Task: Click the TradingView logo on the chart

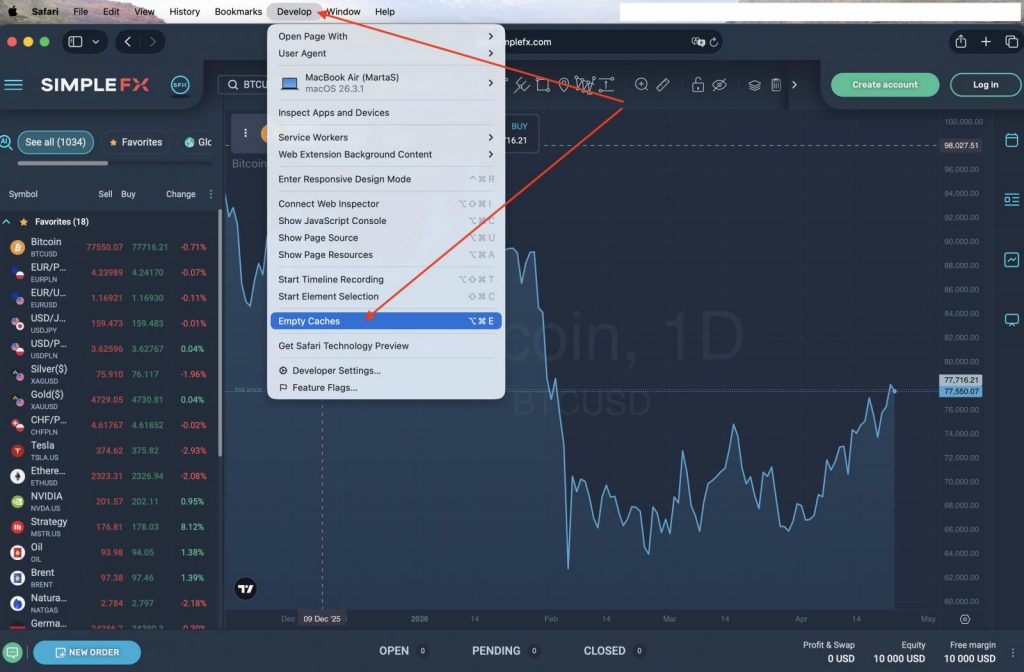Action: pos(245,589)
